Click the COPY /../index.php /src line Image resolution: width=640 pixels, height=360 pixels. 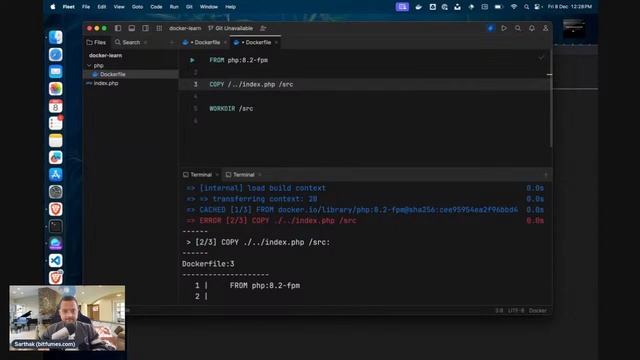(x=251, y=84)
